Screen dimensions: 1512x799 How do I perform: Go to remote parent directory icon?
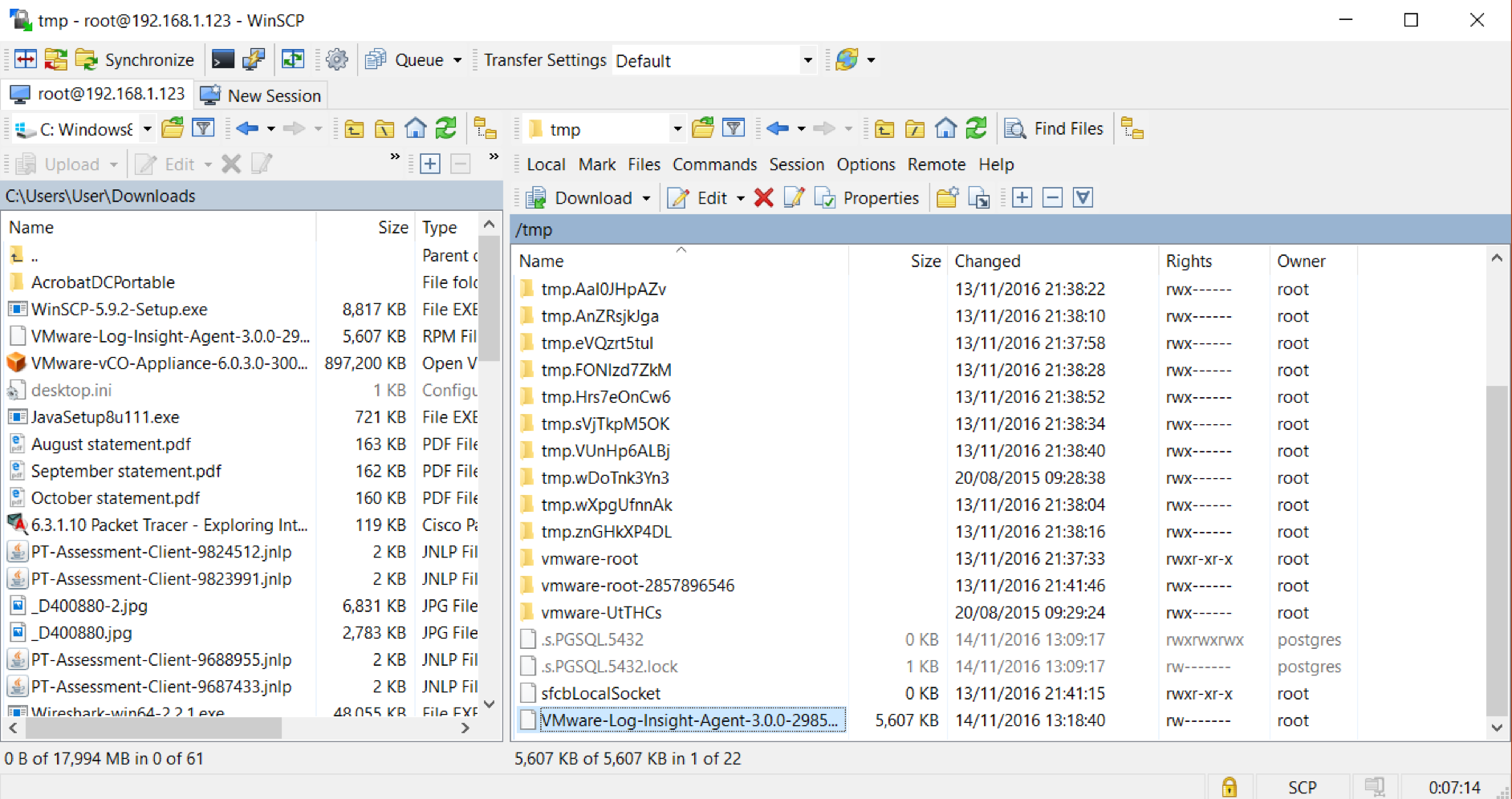[x=884, y=128]
